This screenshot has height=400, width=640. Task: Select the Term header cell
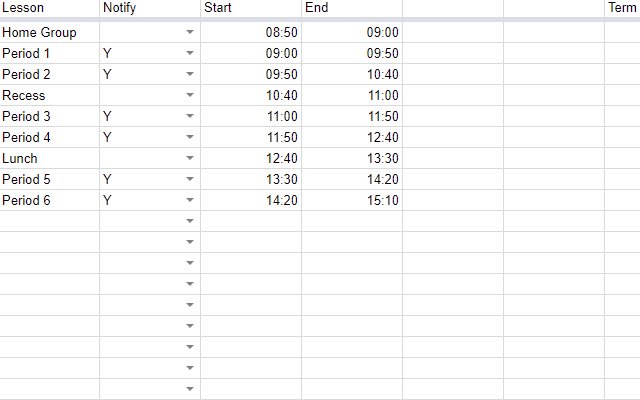coord(622,8)
